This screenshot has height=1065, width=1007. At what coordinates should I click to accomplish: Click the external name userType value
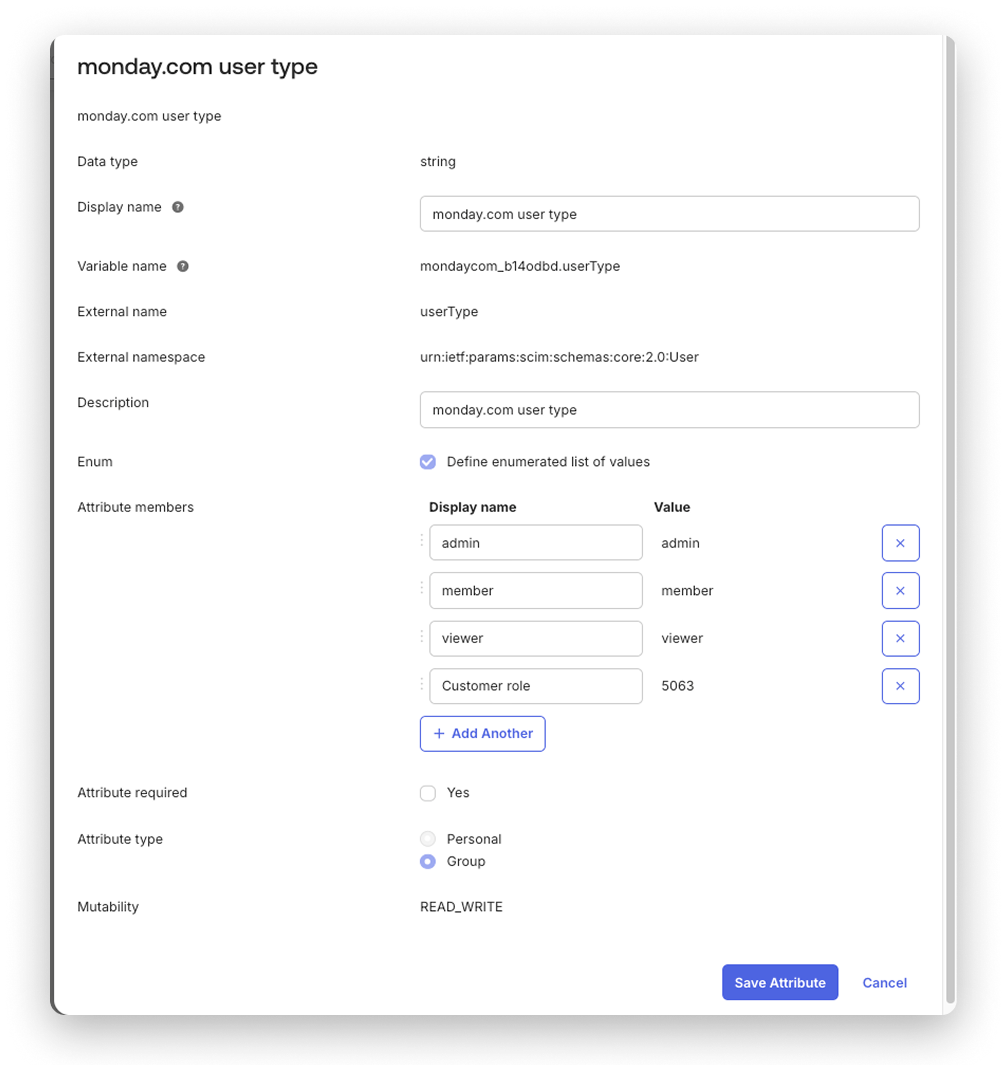pyautogui.click(x=449, y=312)
